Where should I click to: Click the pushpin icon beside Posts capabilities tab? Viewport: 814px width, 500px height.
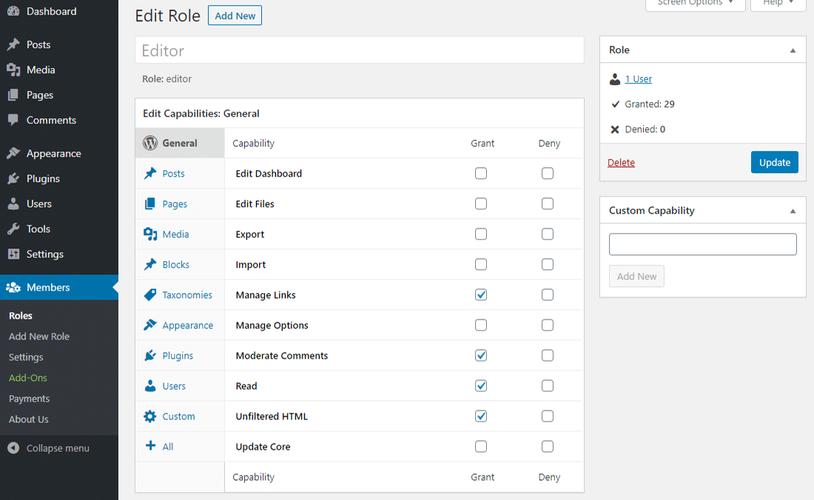[150, 173]
